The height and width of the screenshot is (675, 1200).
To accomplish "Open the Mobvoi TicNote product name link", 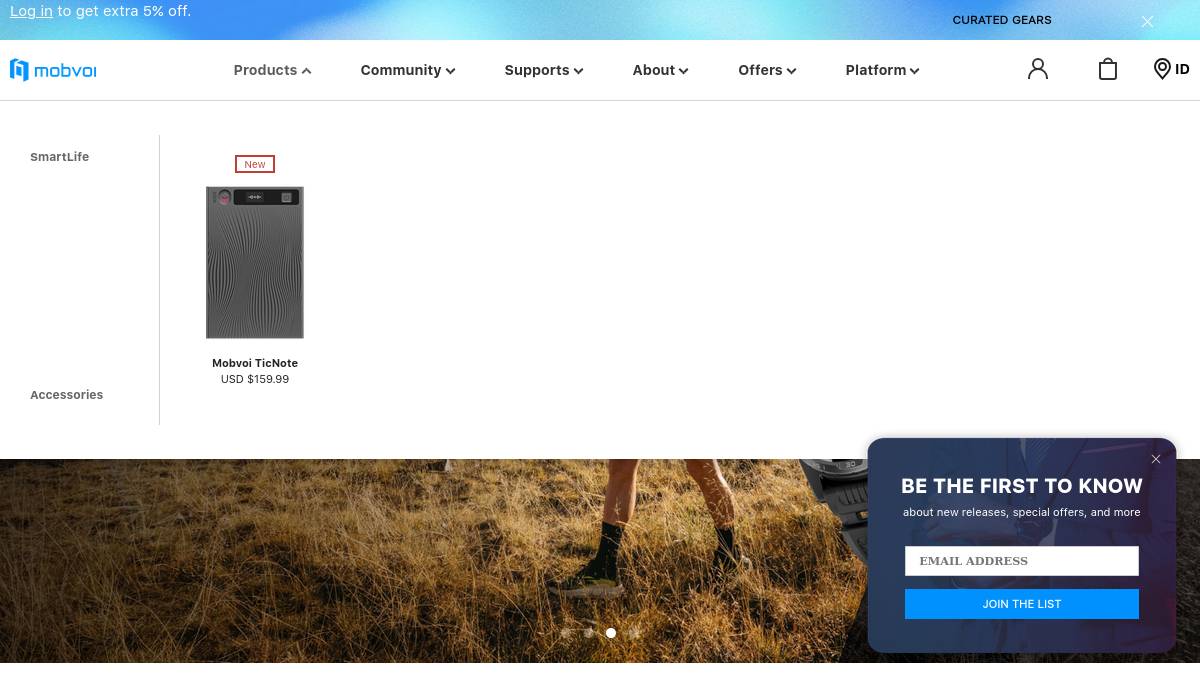I will pos(255,363).
